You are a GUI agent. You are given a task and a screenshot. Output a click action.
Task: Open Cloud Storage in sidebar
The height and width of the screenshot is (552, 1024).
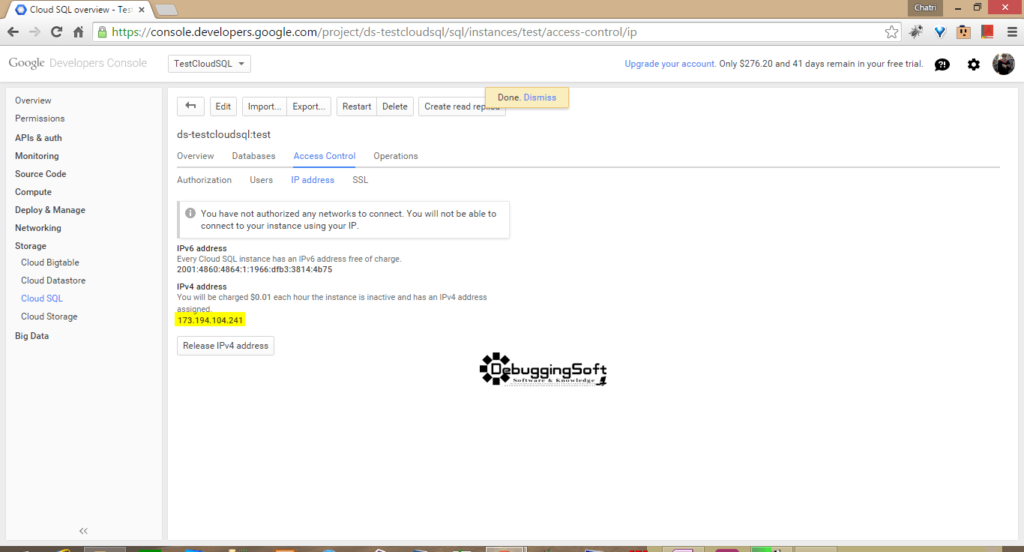coord(49,316)
